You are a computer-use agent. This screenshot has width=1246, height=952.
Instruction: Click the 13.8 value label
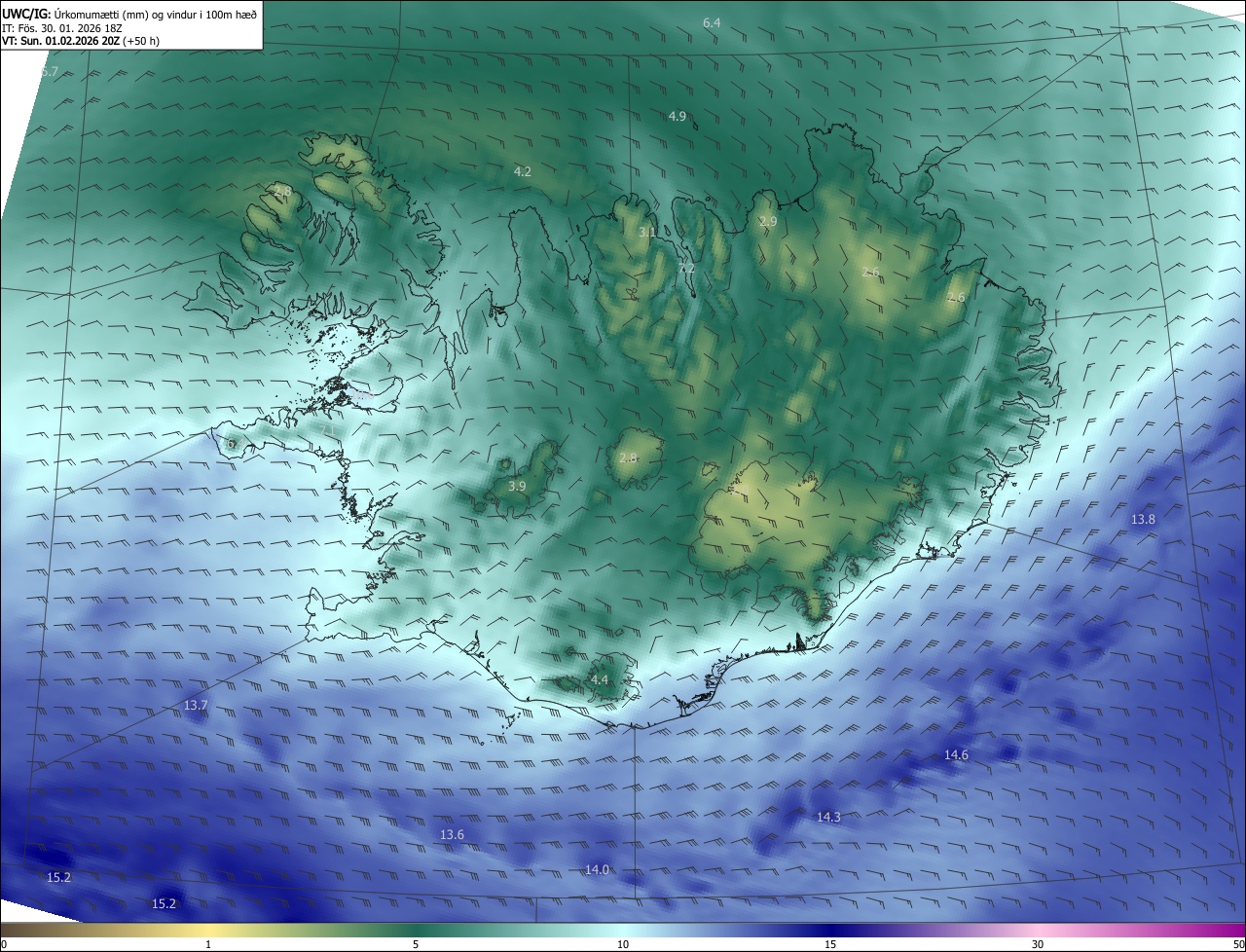pyautogui.click(x=1143, y=520)
